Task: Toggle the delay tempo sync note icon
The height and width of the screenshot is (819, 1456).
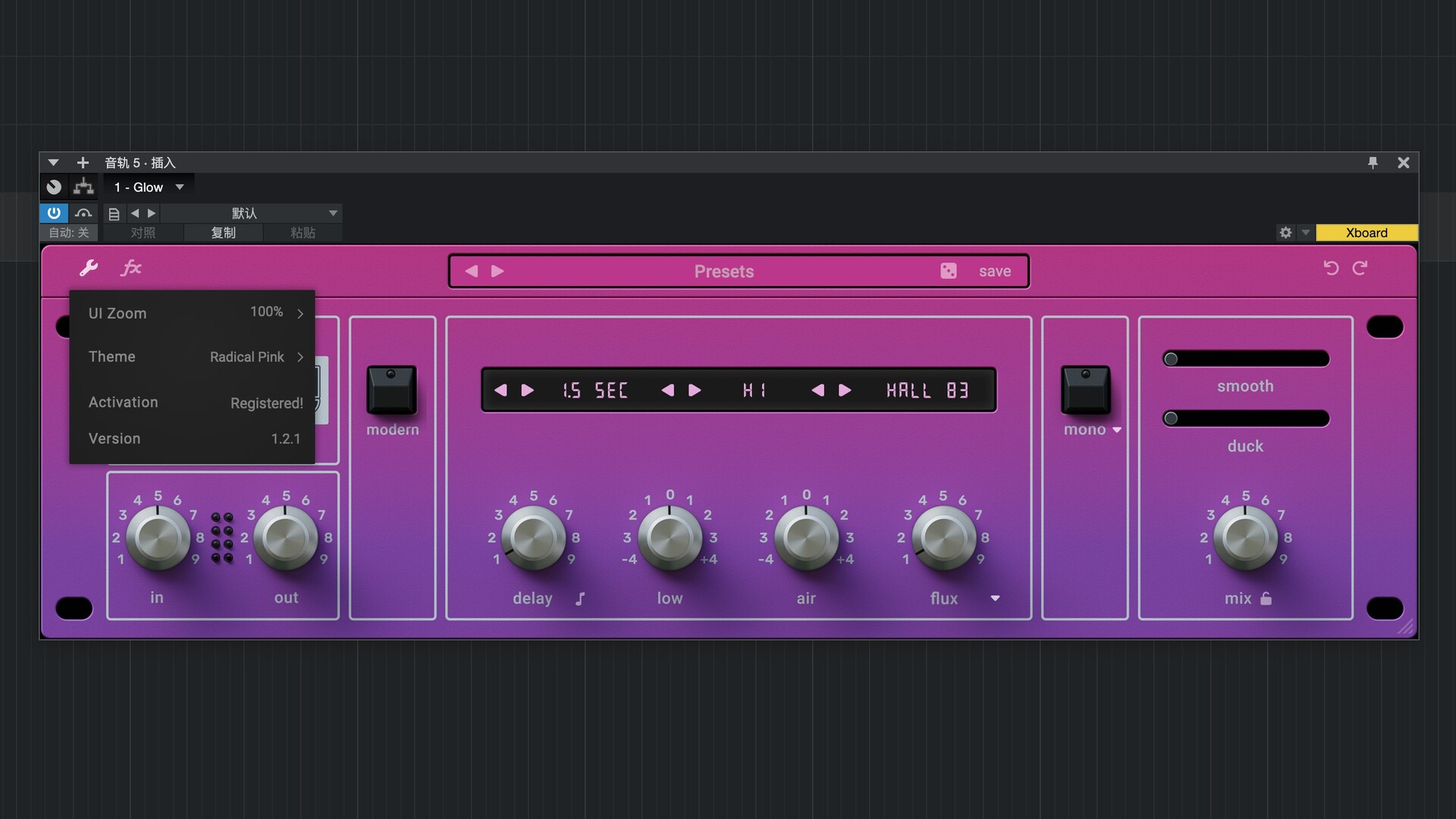Action: pyautogui.click(x=580, y=599)
